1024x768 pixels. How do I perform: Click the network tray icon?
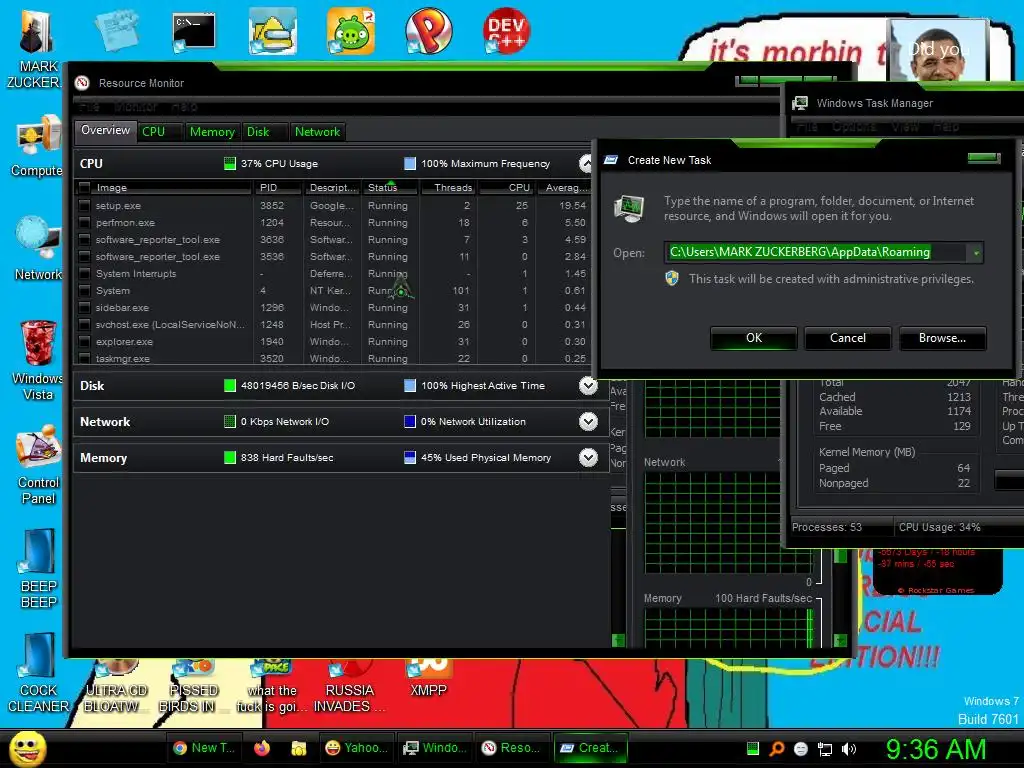click(825, 749)
